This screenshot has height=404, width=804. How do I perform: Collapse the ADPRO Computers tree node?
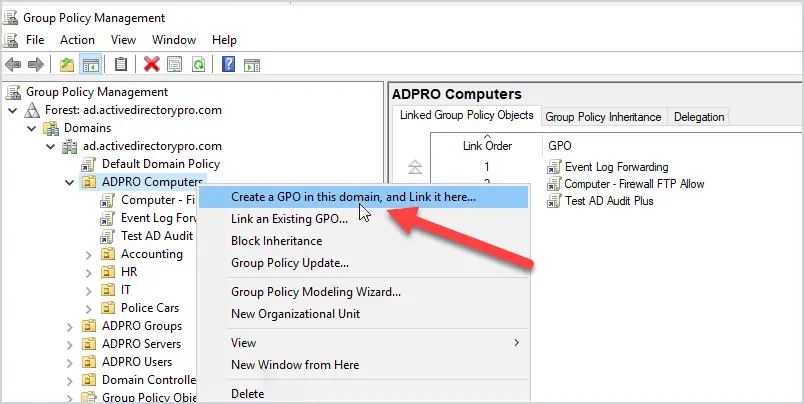click(x=69, y=183)
